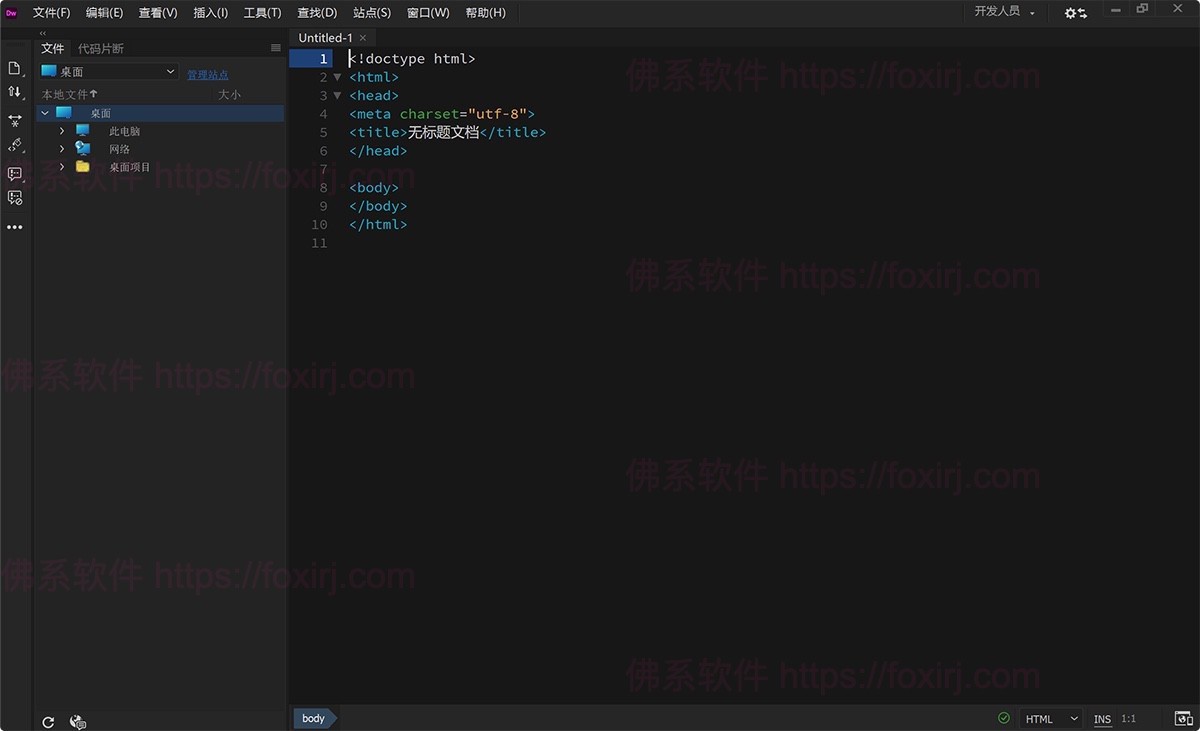
Task: Open the HTML document type dropdown
Action: tap(1048, 718)
